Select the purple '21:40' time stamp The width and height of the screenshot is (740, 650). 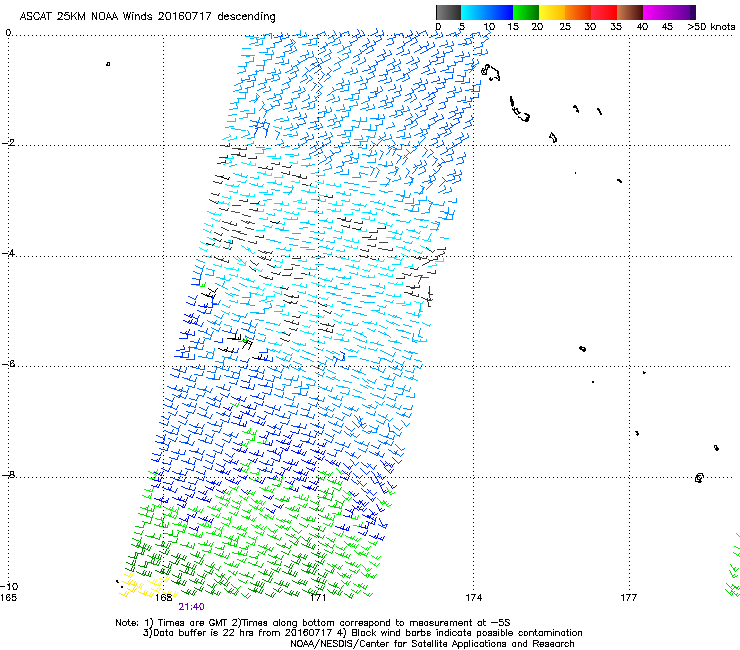(191, 607)
